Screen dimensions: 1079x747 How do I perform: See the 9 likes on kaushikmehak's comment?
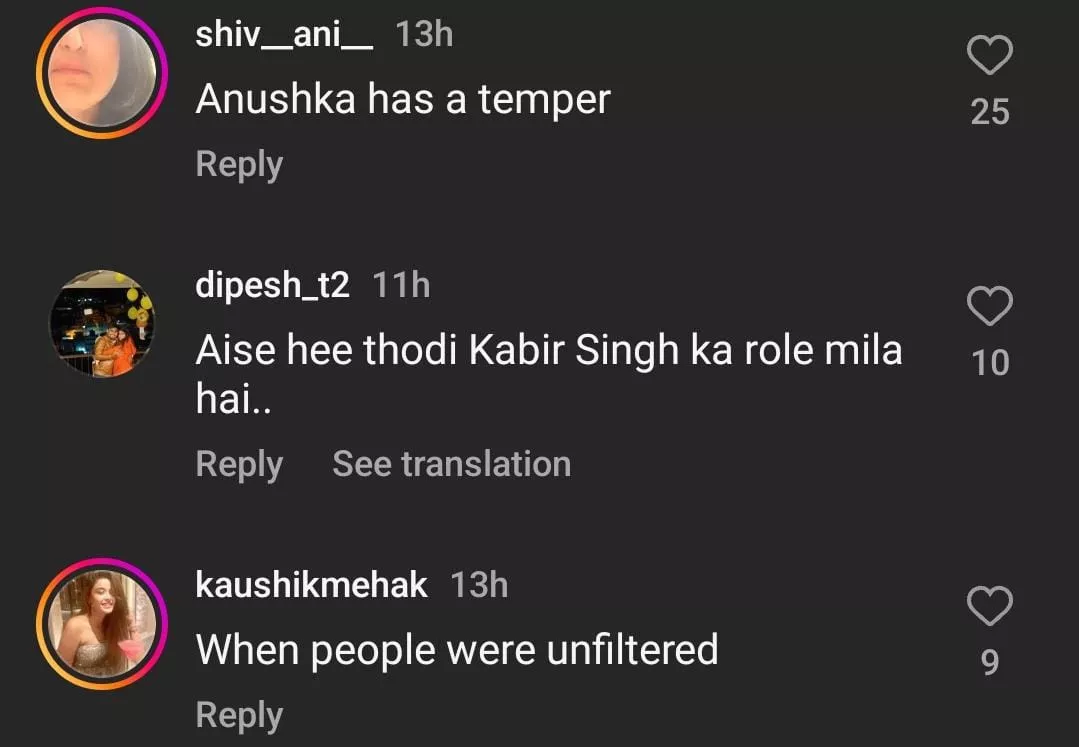[990, 662]
